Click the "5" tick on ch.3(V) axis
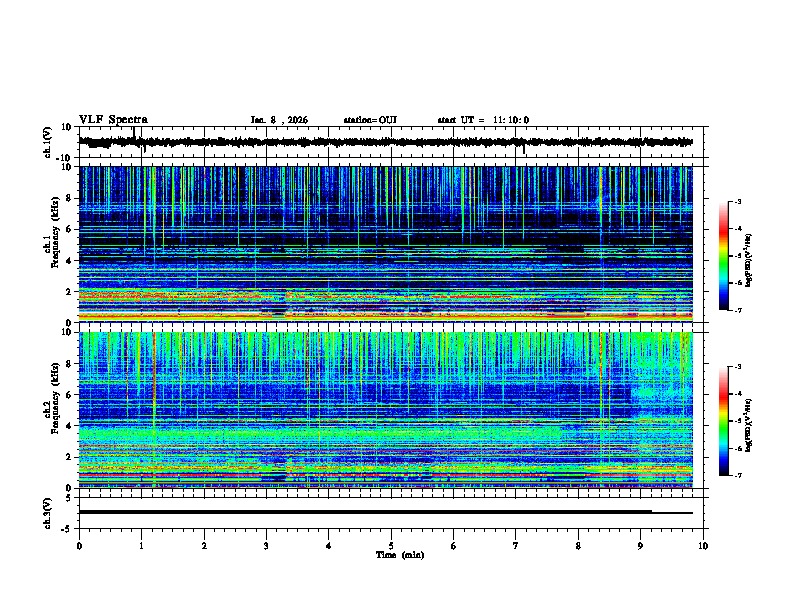 pyautogui.click(x=70, y=498)
